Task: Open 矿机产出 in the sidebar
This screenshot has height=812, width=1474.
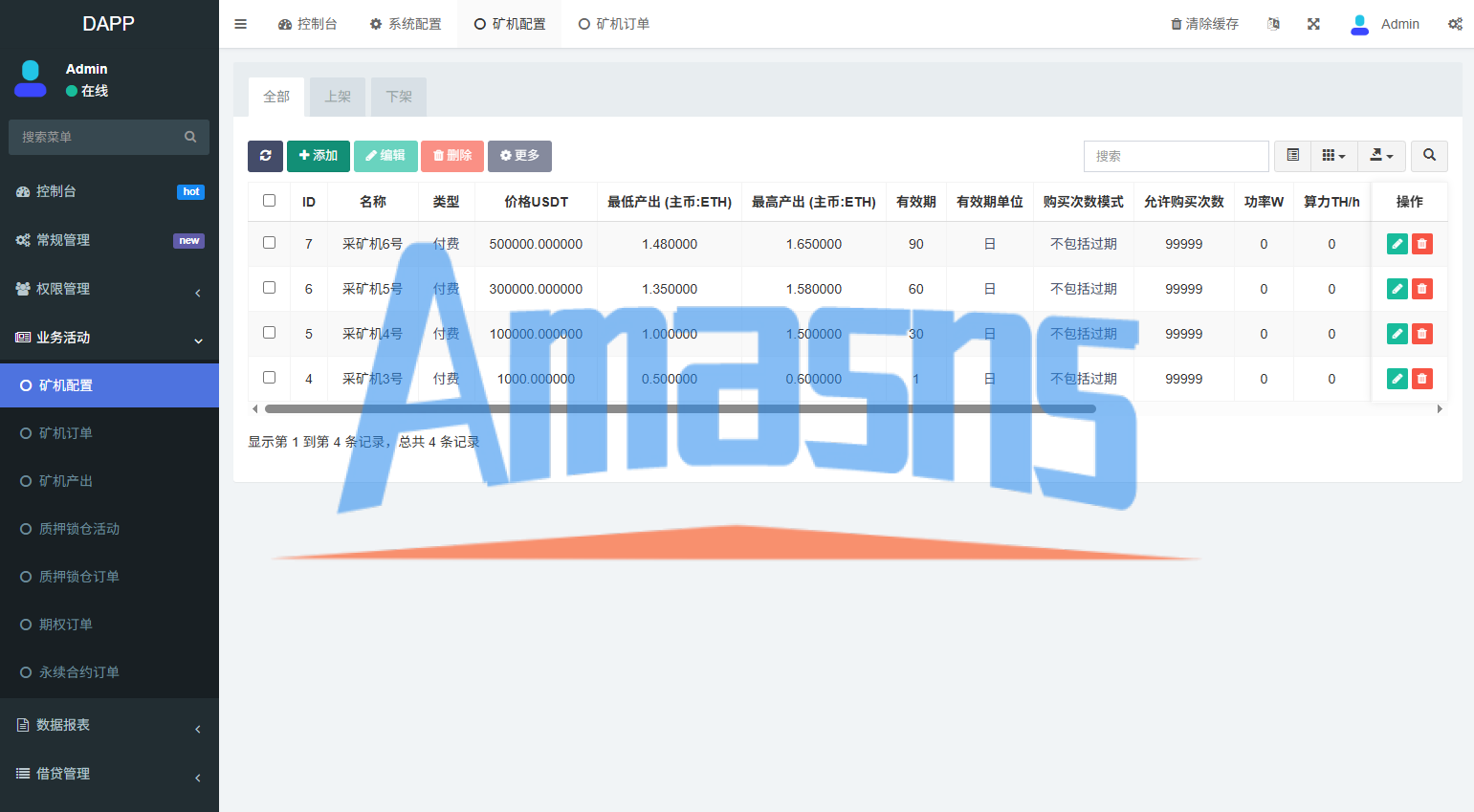Action: (109, 481)
